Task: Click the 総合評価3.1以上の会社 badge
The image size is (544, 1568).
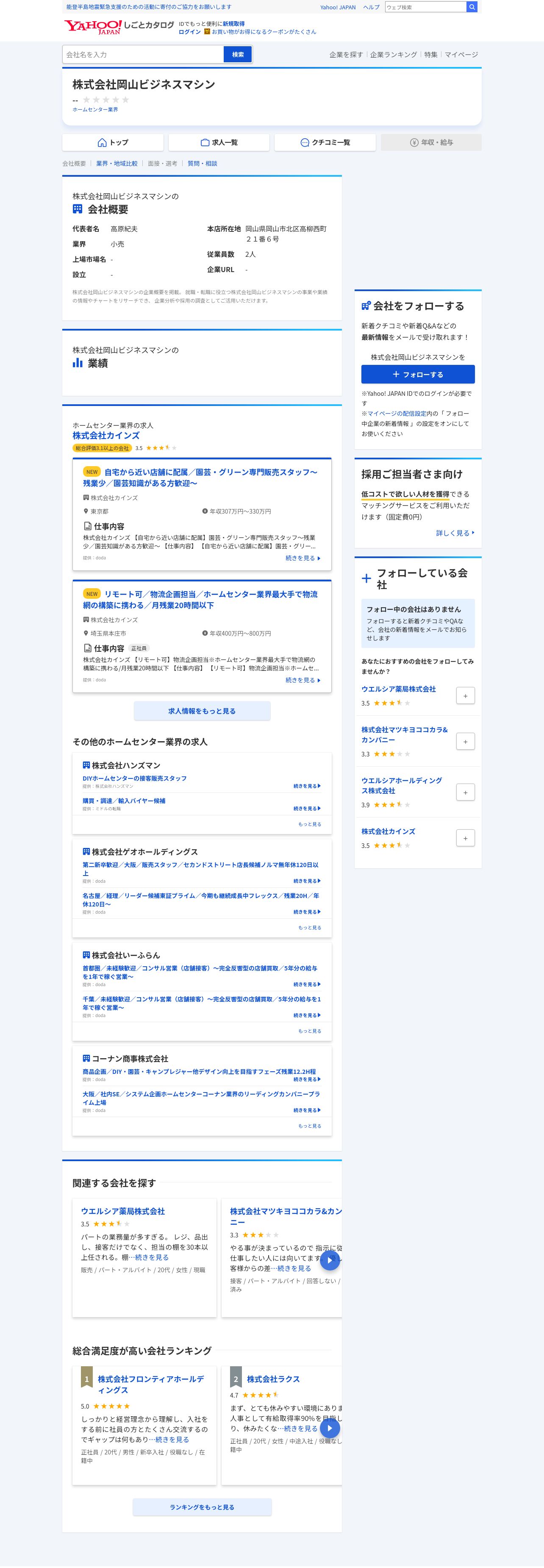Action: (x=102, y=448)
